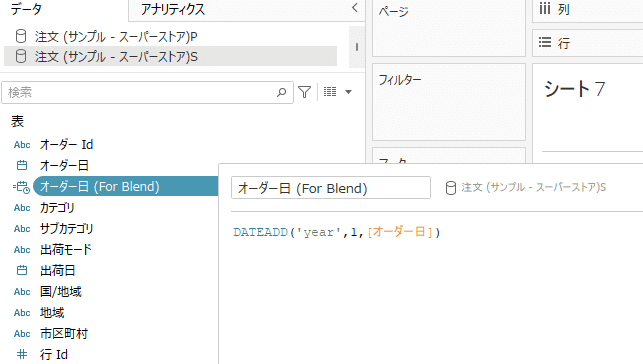This screenshot has width=643, height=364.
Task: Open the アナリティクス pane tab
Action: (x=173, y=9)
